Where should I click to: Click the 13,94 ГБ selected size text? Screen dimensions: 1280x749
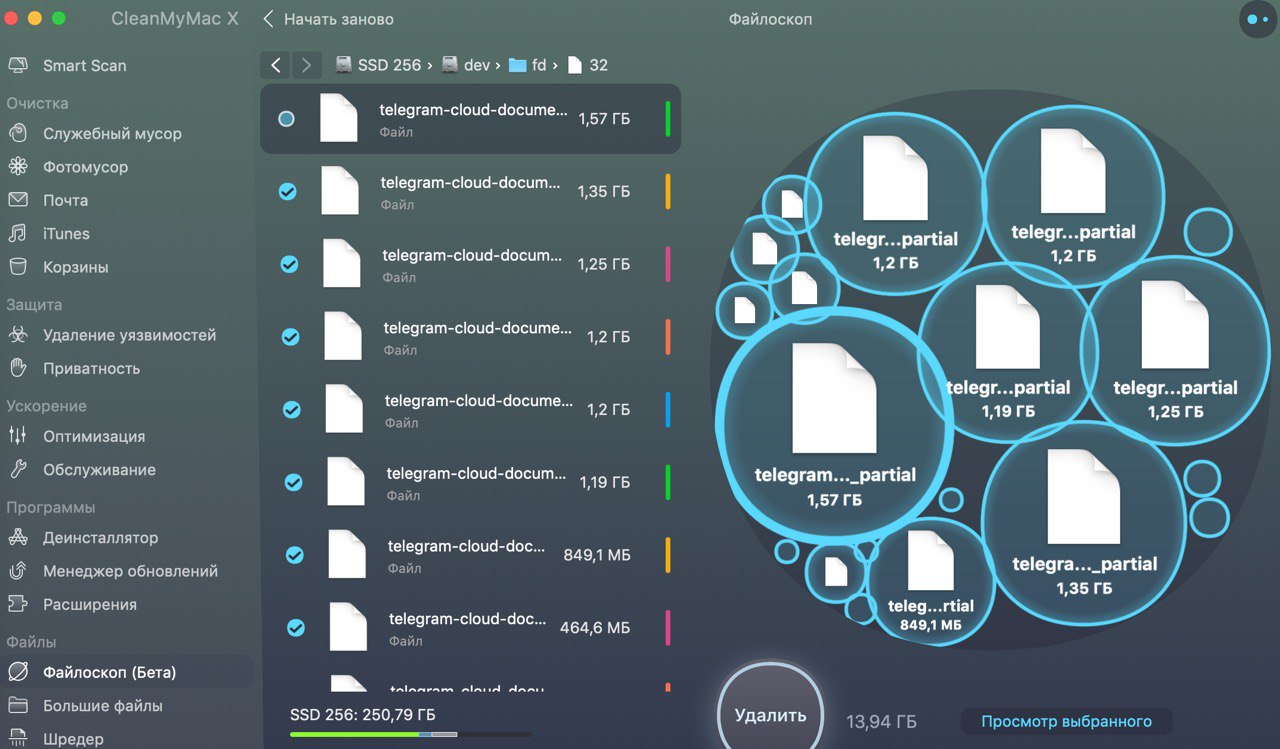tap(881, 721)
